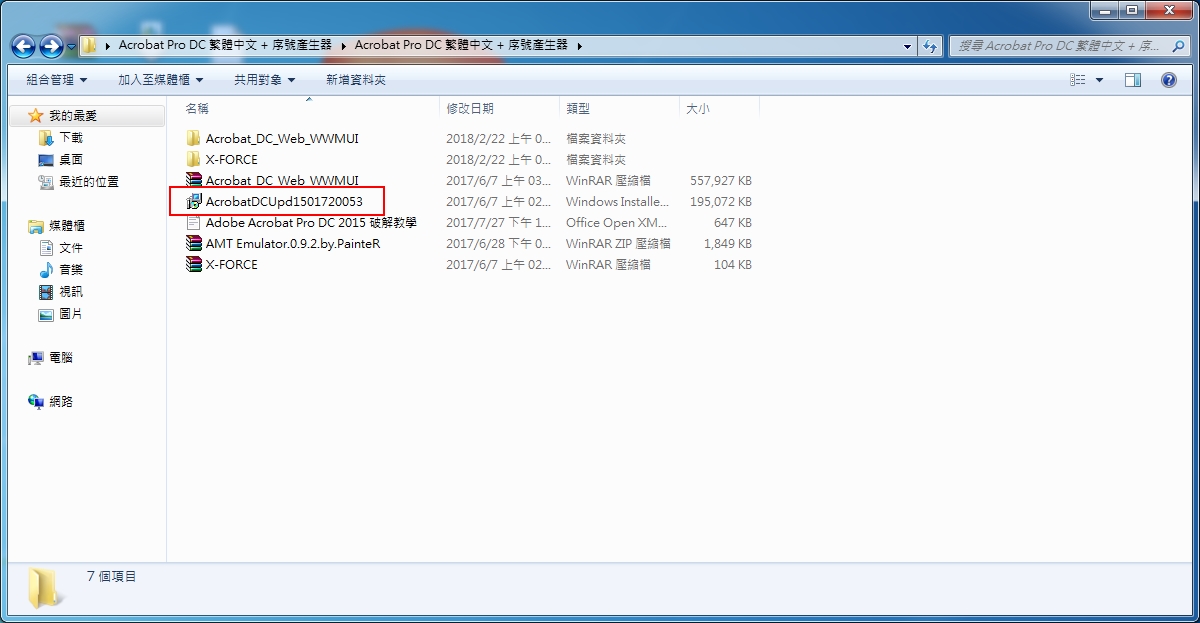Select 電腦 in navigation pane
Viewport: 1200px width, 623px height.
(x=61, y=358)
